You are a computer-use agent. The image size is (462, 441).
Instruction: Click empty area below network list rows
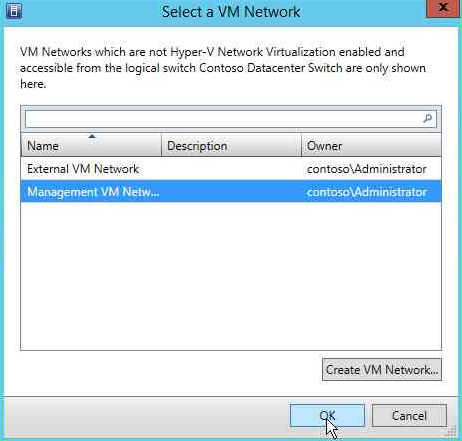(x=231, y=276)
